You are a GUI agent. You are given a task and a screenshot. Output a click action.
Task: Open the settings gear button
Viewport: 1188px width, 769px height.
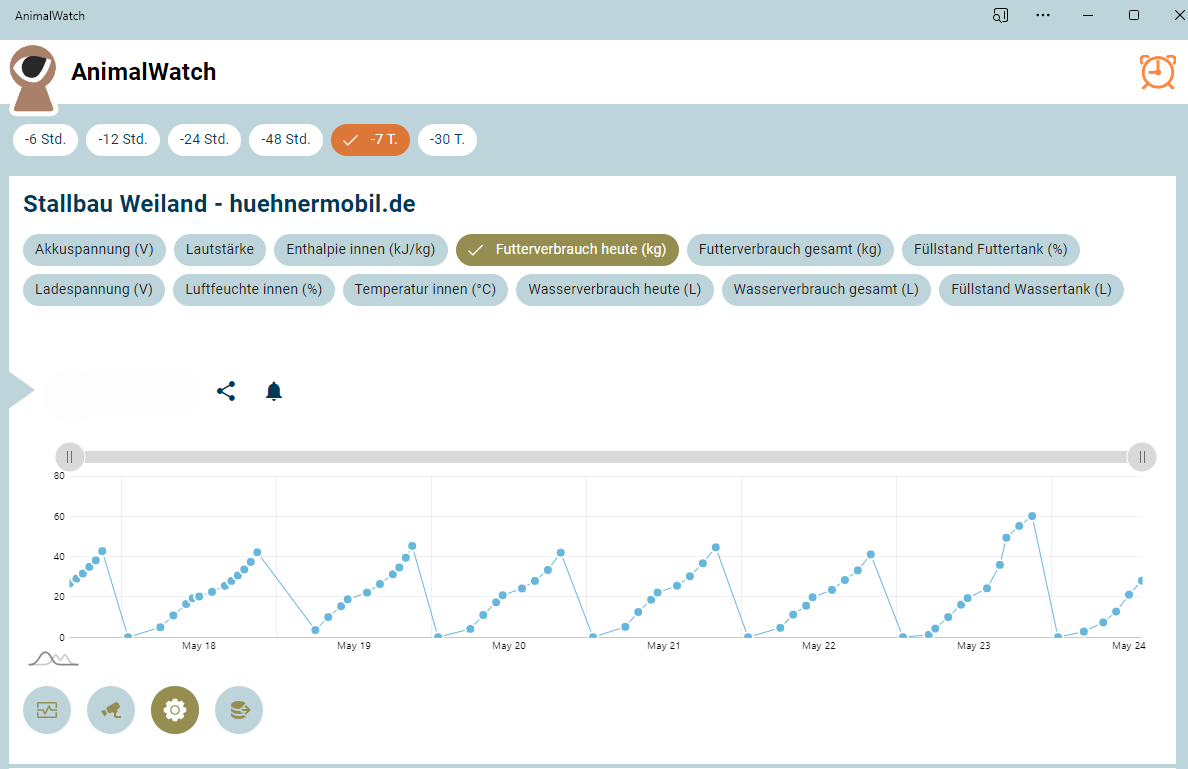[175, 710]
